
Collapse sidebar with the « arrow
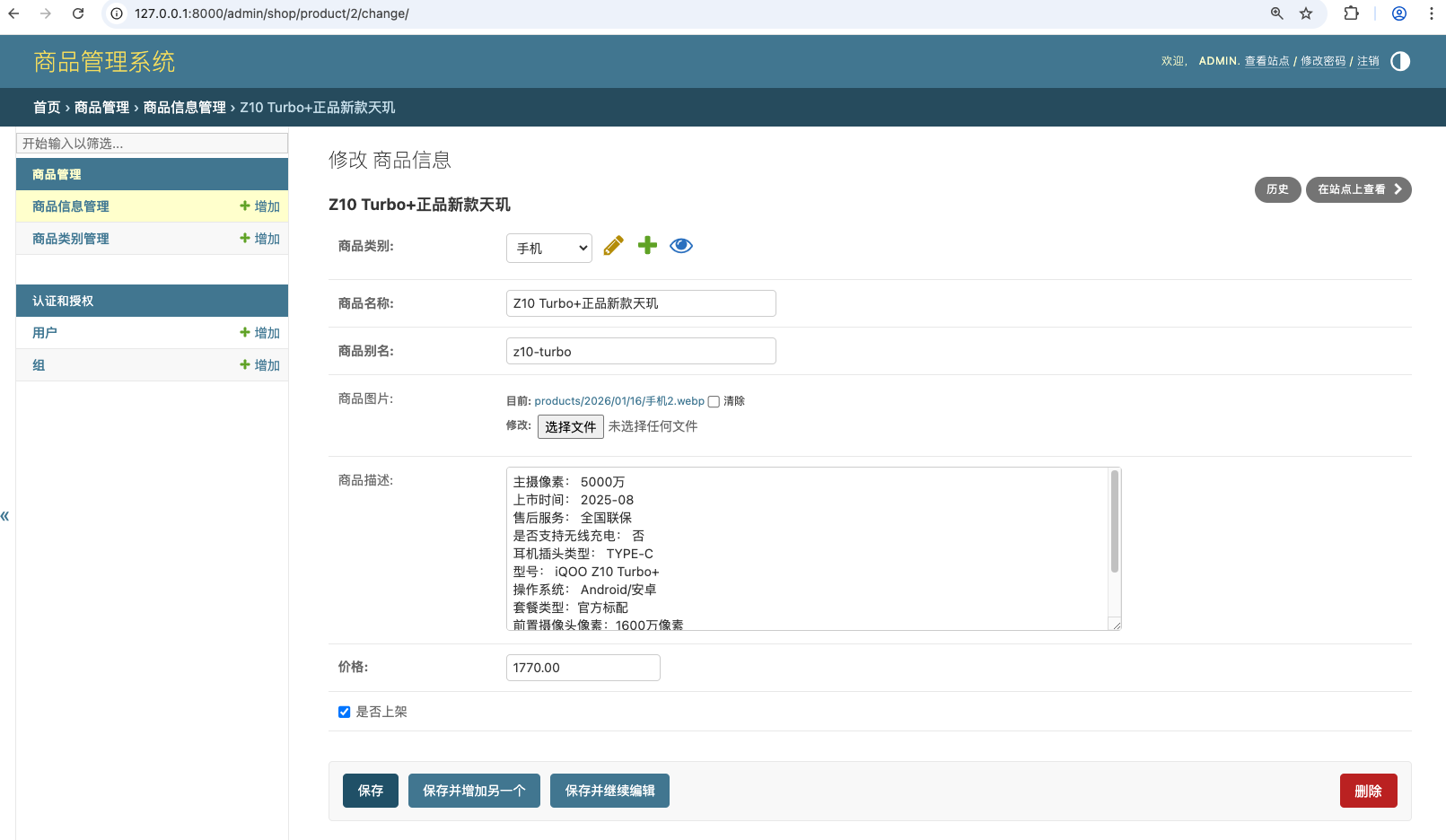point(5,516)
